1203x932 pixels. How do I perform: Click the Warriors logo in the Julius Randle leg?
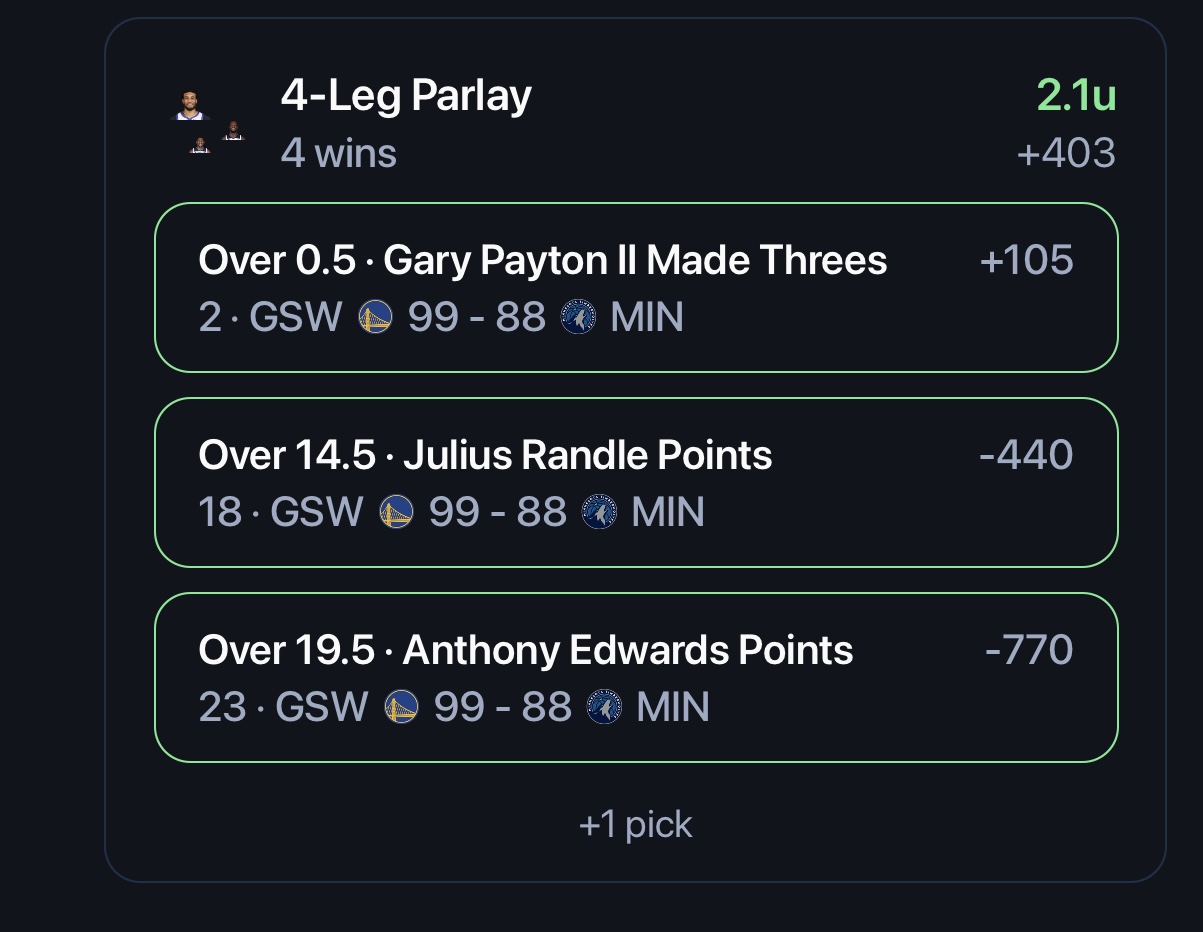pyautogui.click(x=397, y=512)
